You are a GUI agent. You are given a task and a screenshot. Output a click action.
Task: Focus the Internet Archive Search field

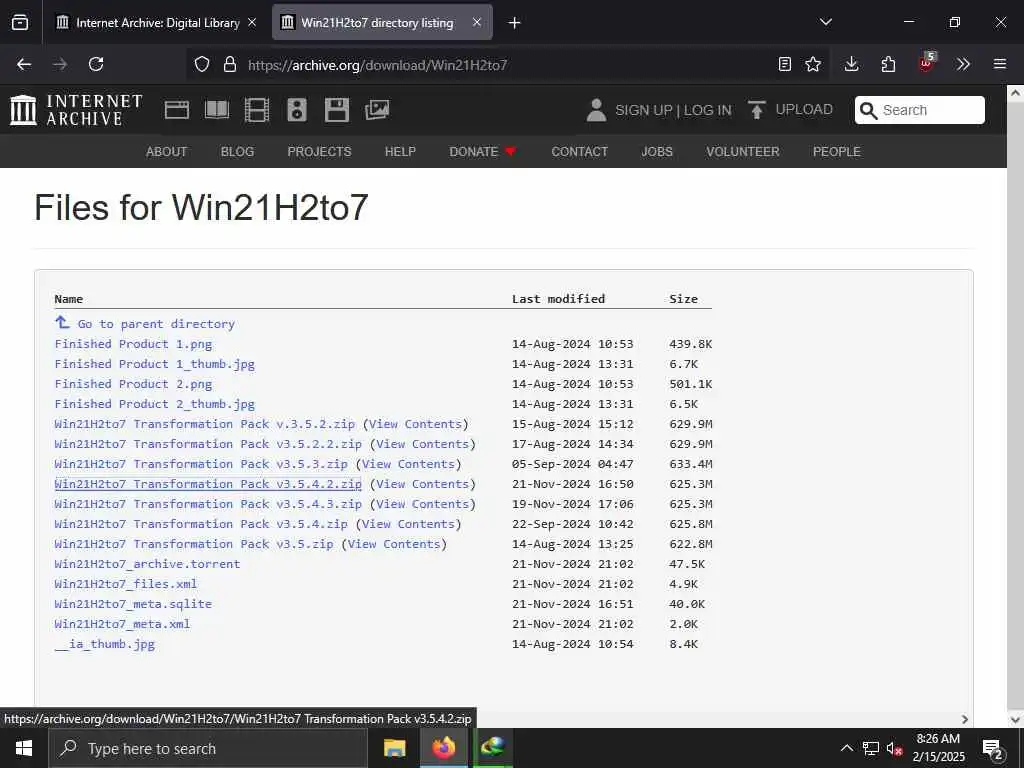tap(920, 110)
